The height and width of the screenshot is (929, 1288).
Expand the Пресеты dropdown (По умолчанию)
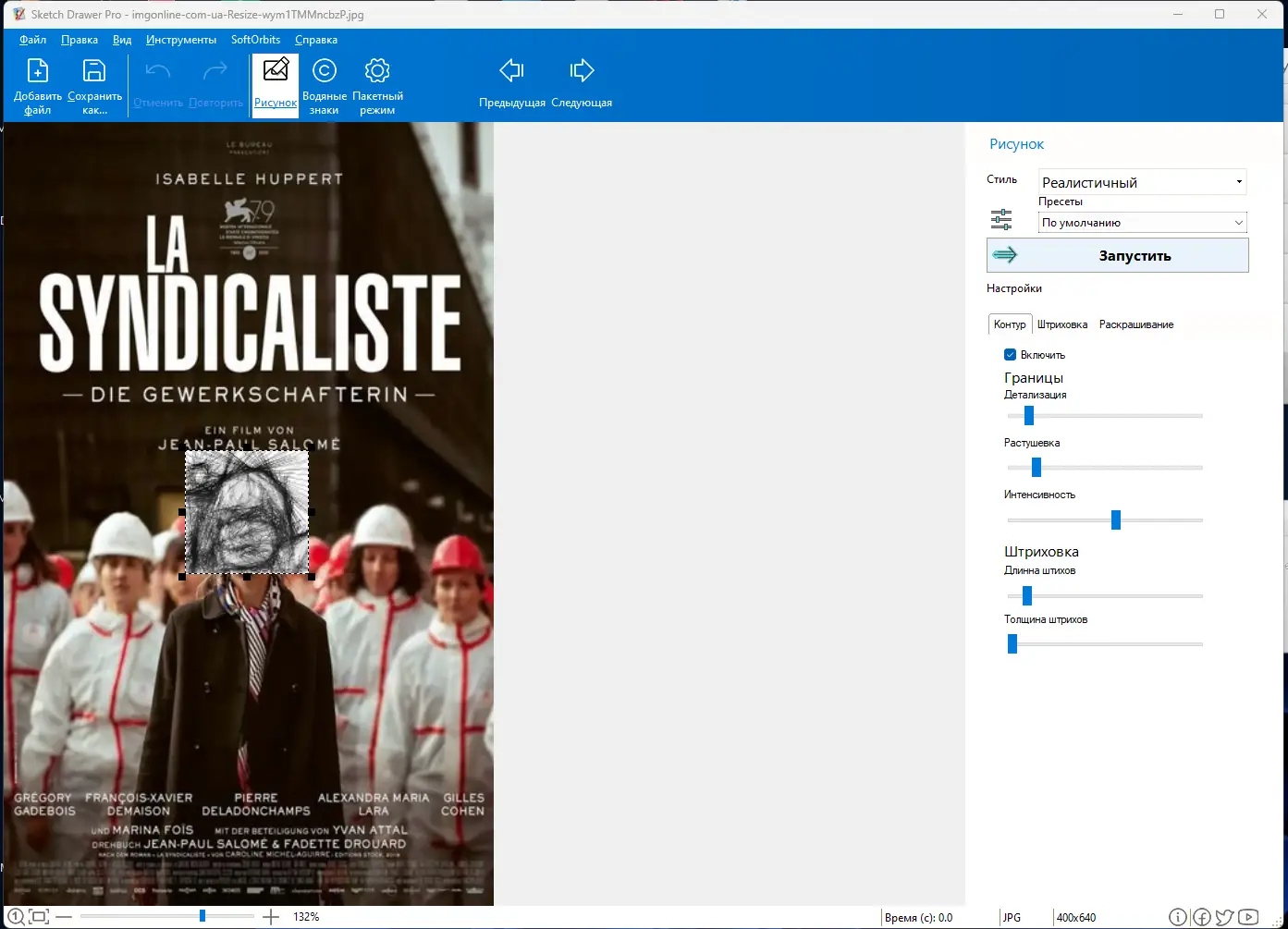(x=1142, y=223)
